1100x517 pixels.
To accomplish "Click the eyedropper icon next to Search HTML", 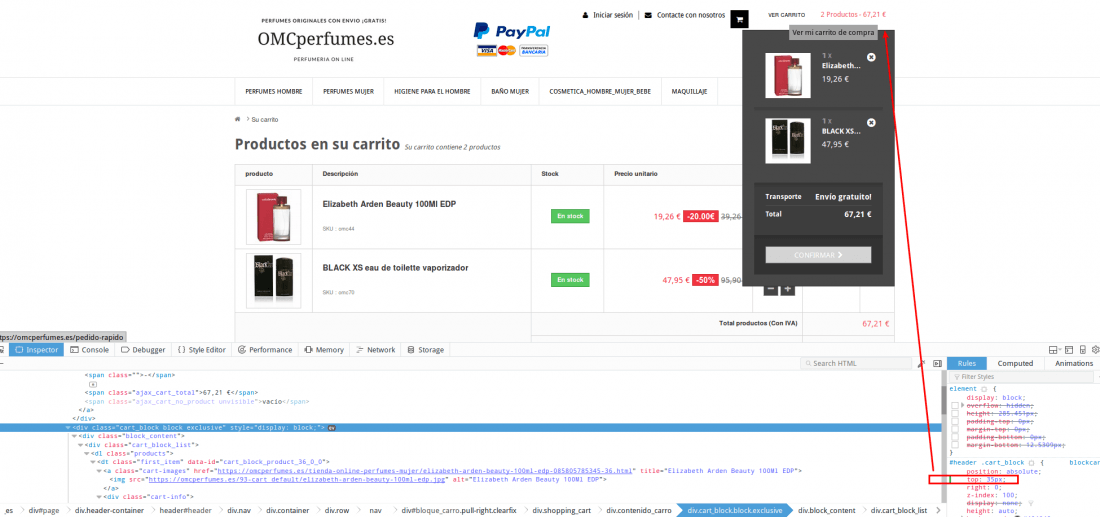I will point(921,363).
